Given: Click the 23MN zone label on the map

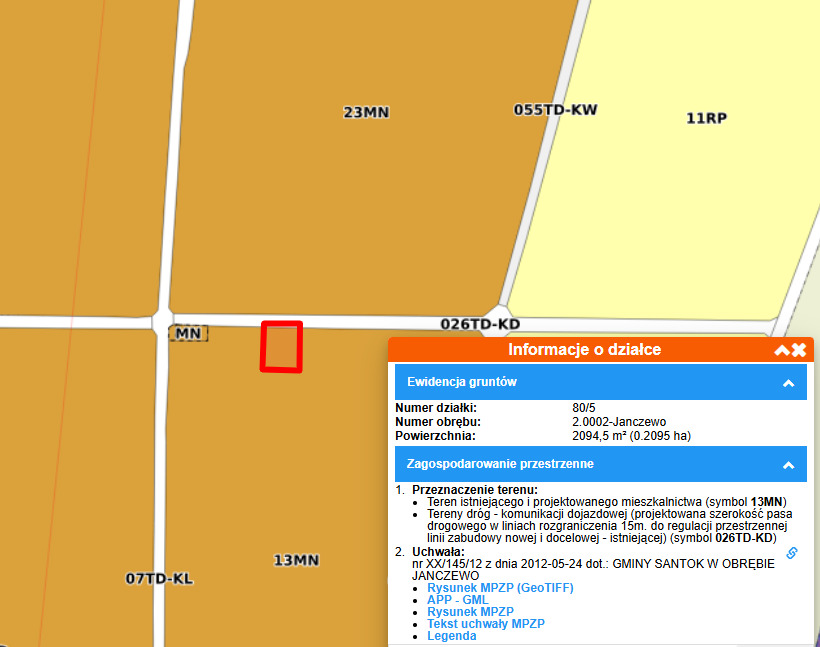Looking at the screenshot, I should point(366,113).
